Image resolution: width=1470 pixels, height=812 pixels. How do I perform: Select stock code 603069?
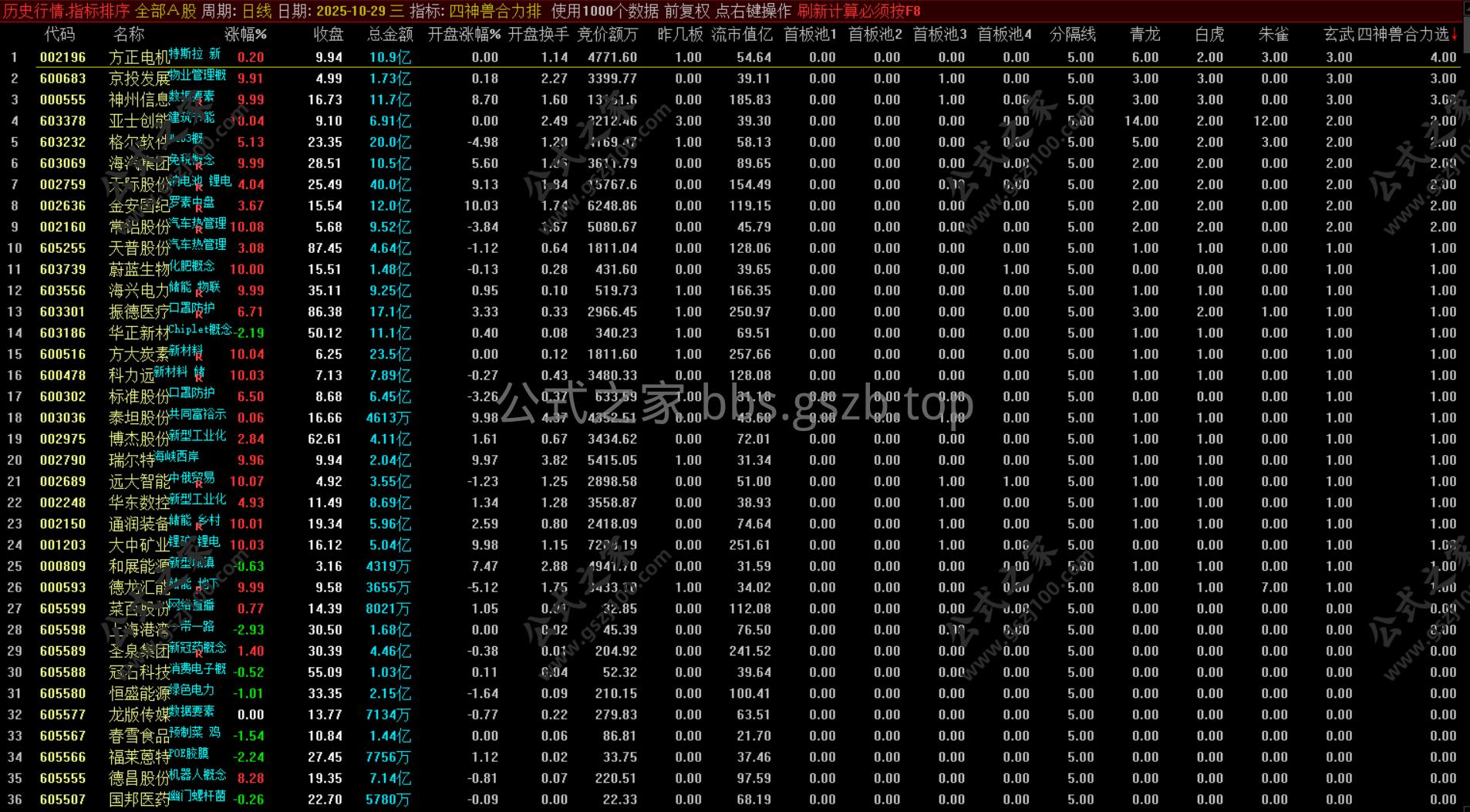tap(62, 163)
